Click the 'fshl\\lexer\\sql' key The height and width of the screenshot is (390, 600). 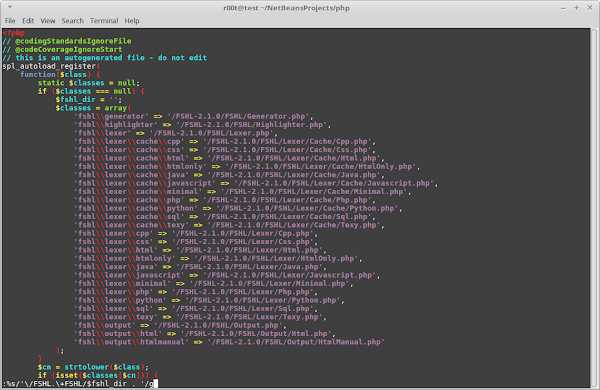point(113,309)
